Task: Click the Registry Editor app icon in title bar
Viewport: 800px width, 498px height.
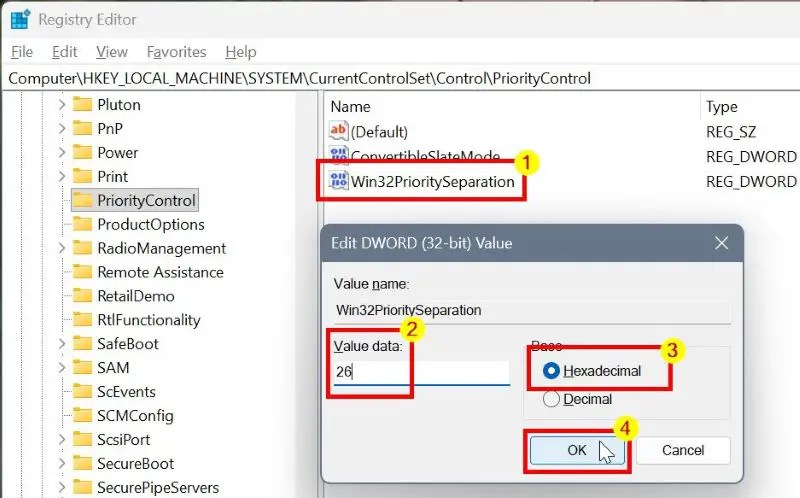Action: tap(20, 19)
